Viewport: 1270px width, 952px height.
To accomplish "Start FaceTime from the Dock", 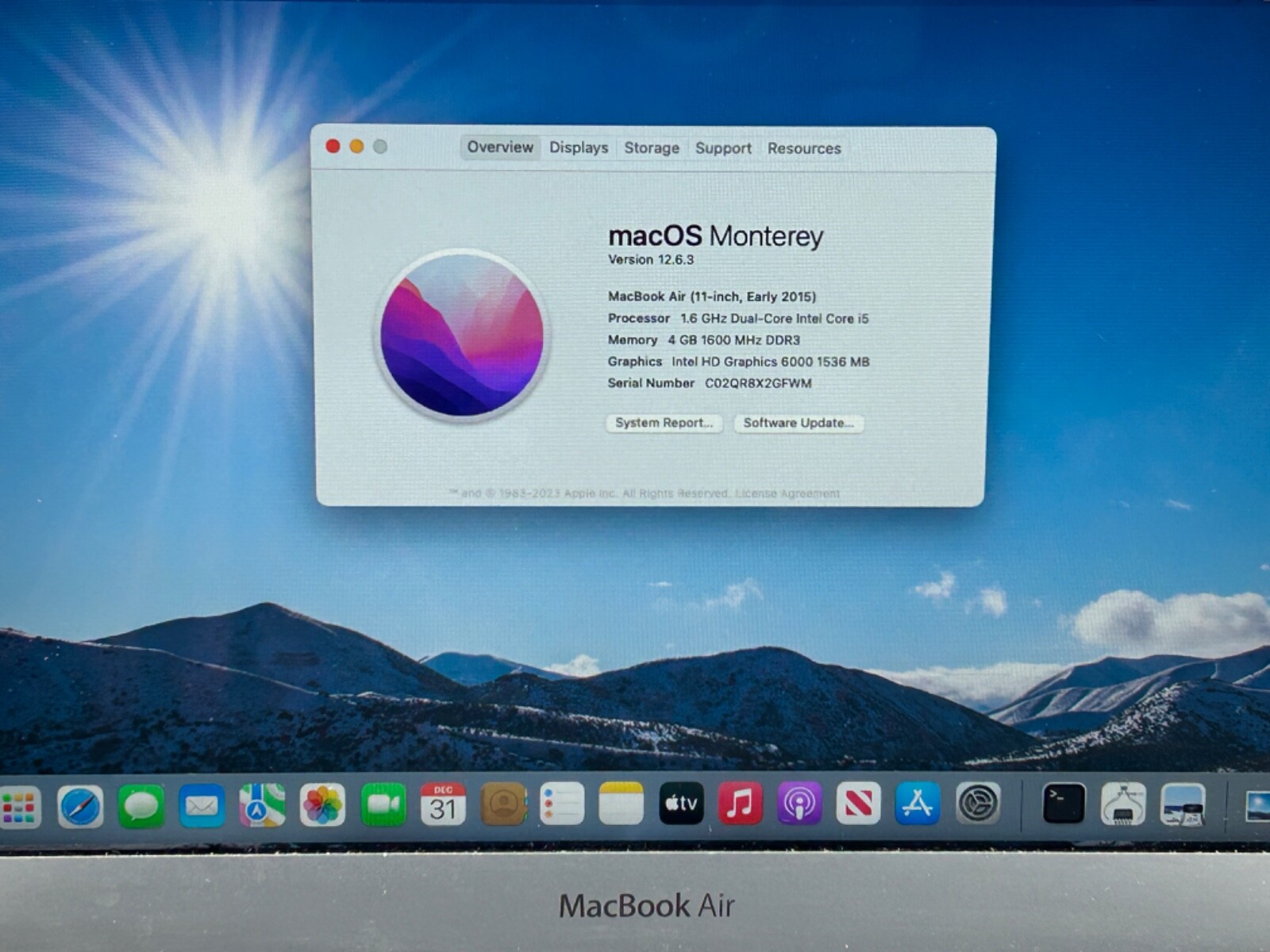I will pos(383,804).
